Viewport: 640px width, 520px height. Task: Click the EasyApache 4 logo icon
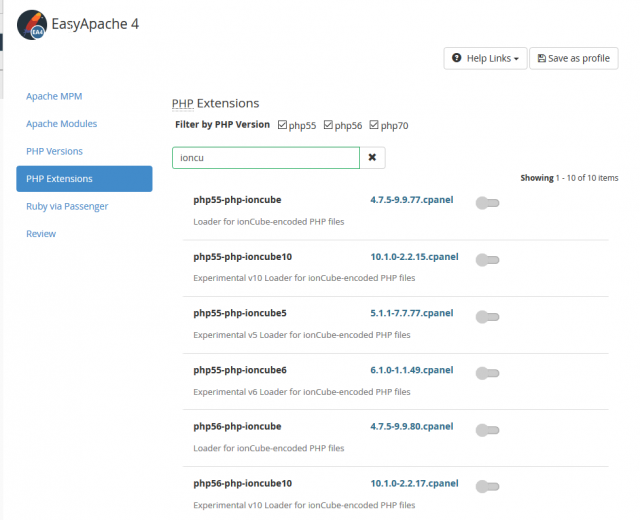tap(32, 25)
